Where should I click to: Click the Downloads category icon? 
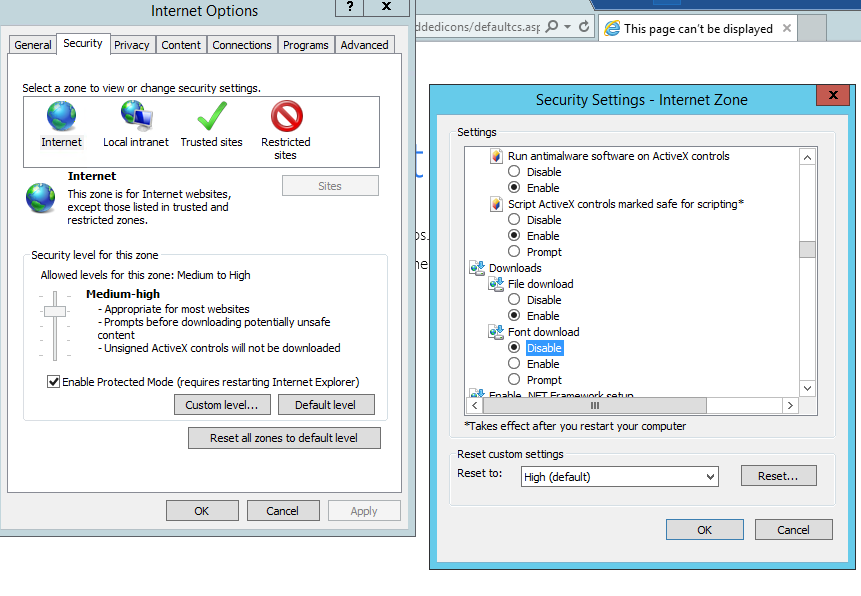click(x=477, y=268)
